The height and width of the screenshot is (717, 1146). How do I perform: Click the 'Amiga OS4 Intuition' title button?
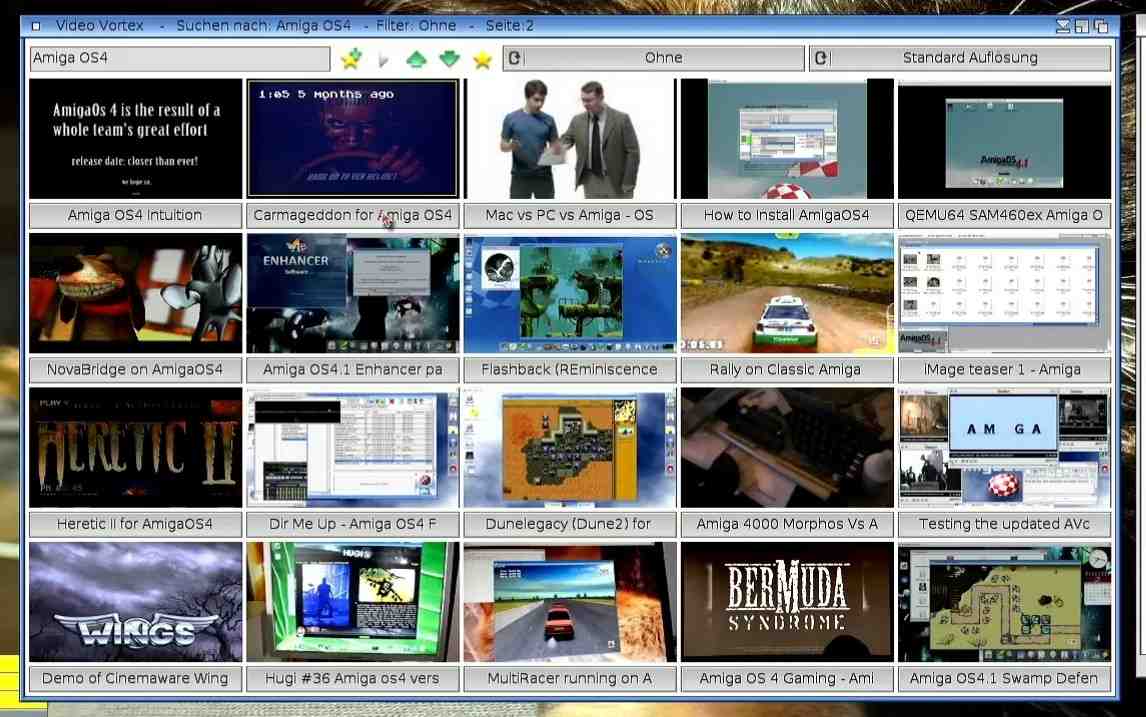pyautogui.click(x=135, y=215)
